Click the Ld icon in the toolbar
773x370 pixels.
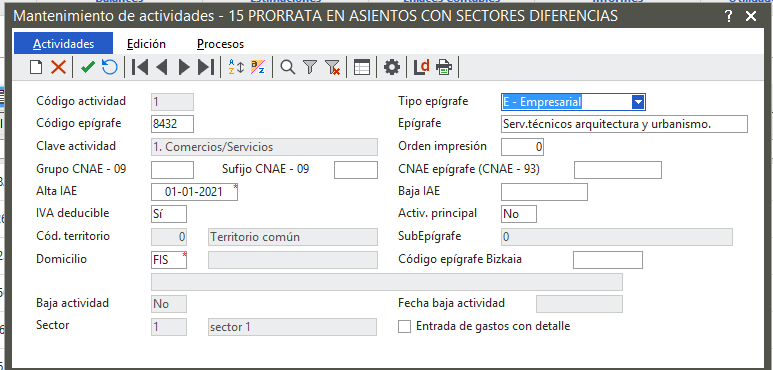pyautogui.click(x=422, y=67)
